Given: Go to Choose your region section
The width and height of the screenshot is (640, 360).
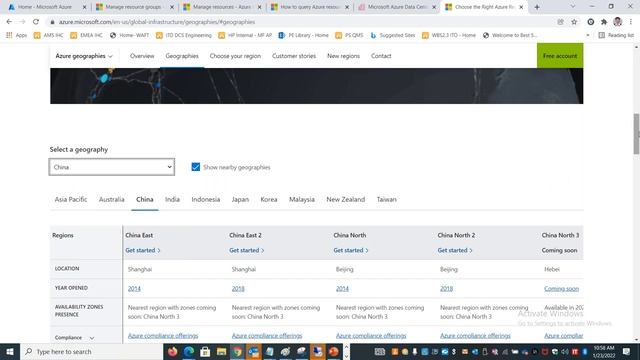Looking at the screenshot, I should pyautogui.click(x=235, y=56).
